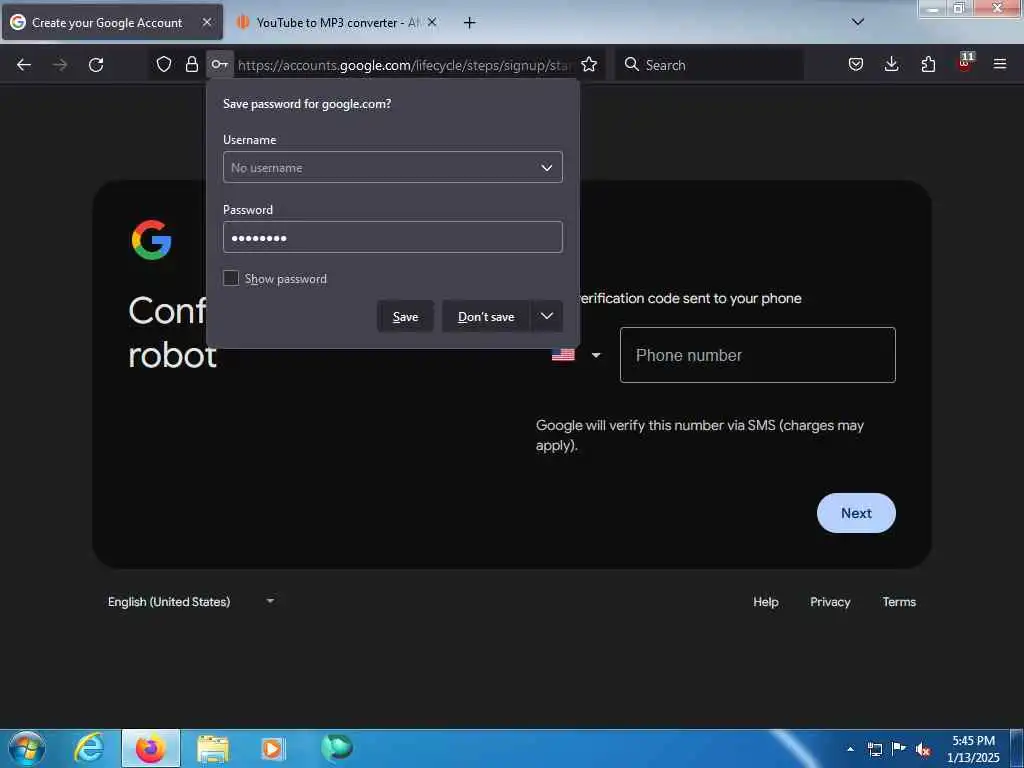Click the network tray icon

(x=875, y=749)
